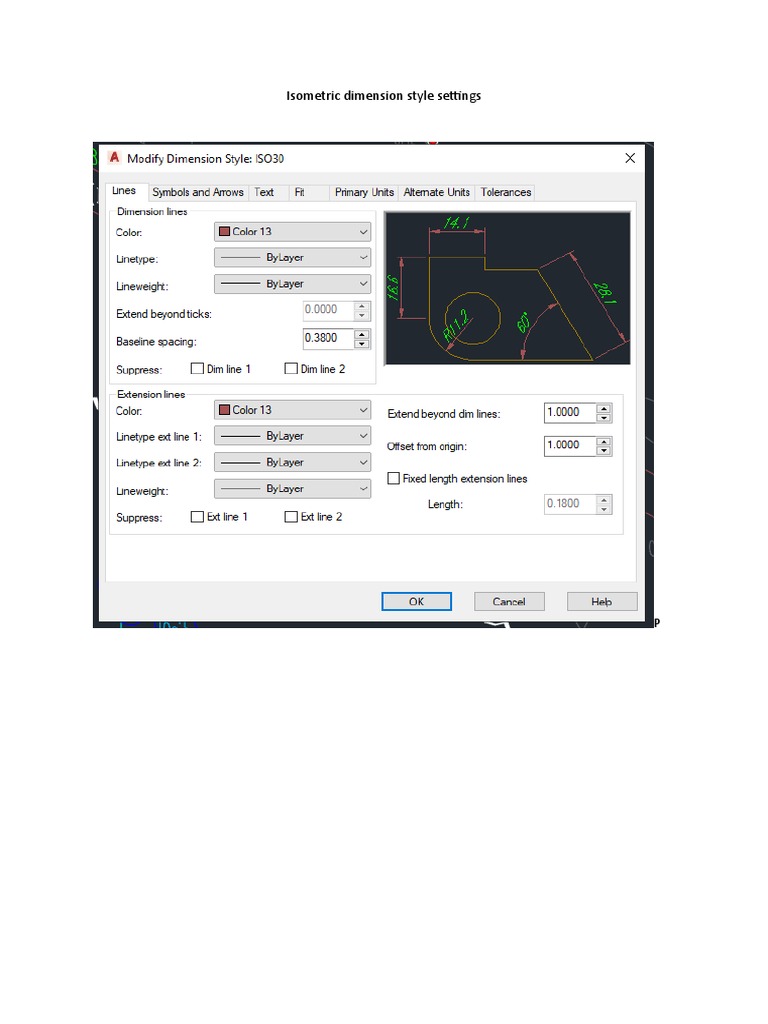The width and height of the screenshot is (768, 1024).
Task: Increase Baseline spacing with up arrow
Action: (362, 334)
